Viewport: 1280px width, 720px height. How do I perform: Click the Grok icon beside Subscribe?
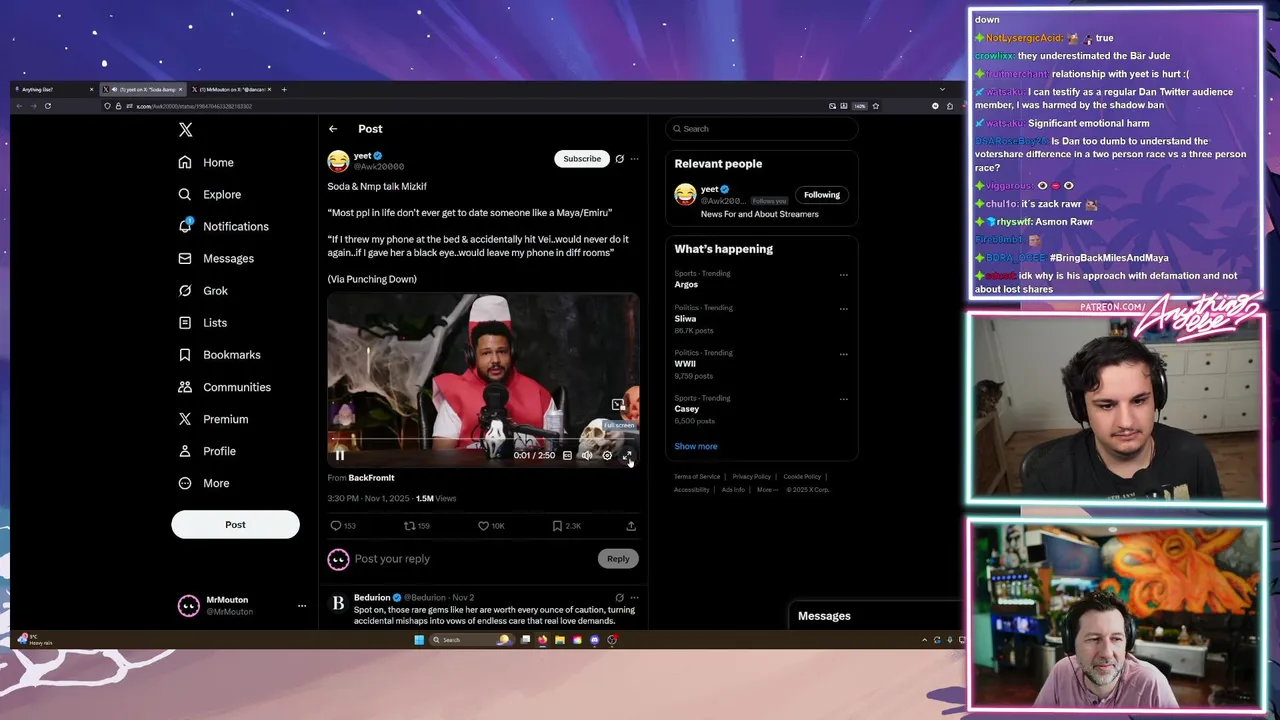[620, 158]
